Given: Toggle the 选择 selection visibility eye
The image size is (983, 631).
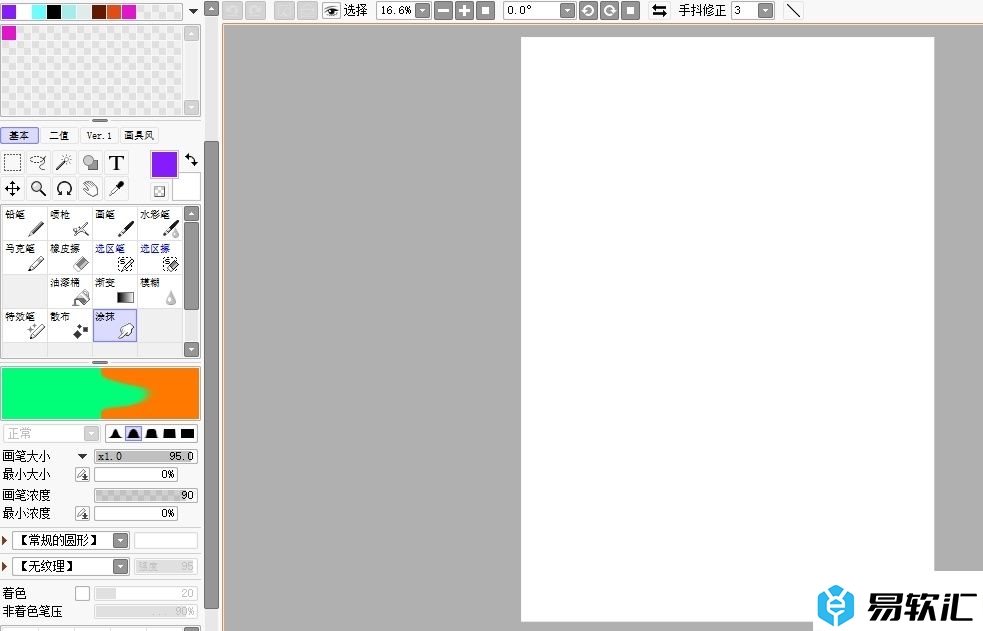Looking at the screenshot, I should point(331,11).
